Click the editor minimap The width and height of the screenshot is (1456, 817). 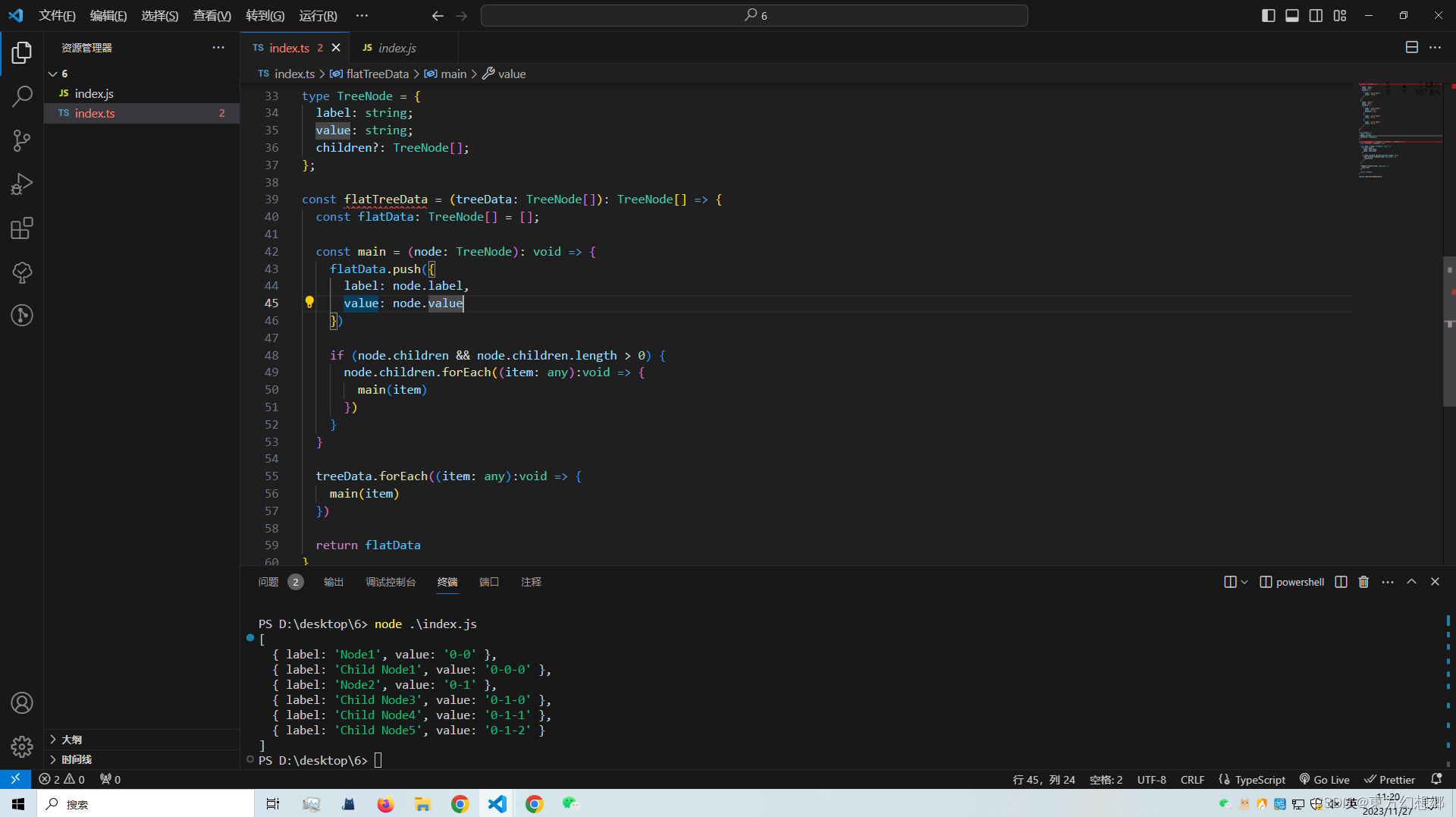[1400, 129]
